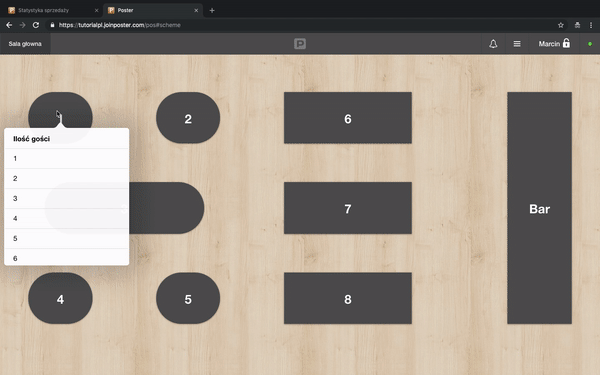This screenshot has width=600, height=375.
Task: Select rectangular table 7
Action: (x=348, y=208)
